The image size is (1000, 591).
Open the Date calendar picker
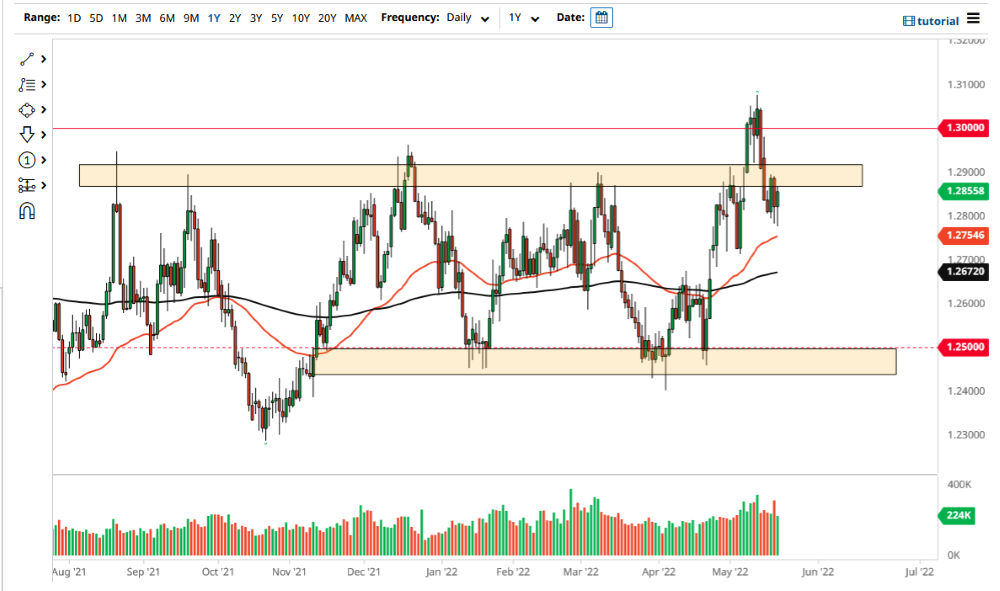tap(601, 18)
